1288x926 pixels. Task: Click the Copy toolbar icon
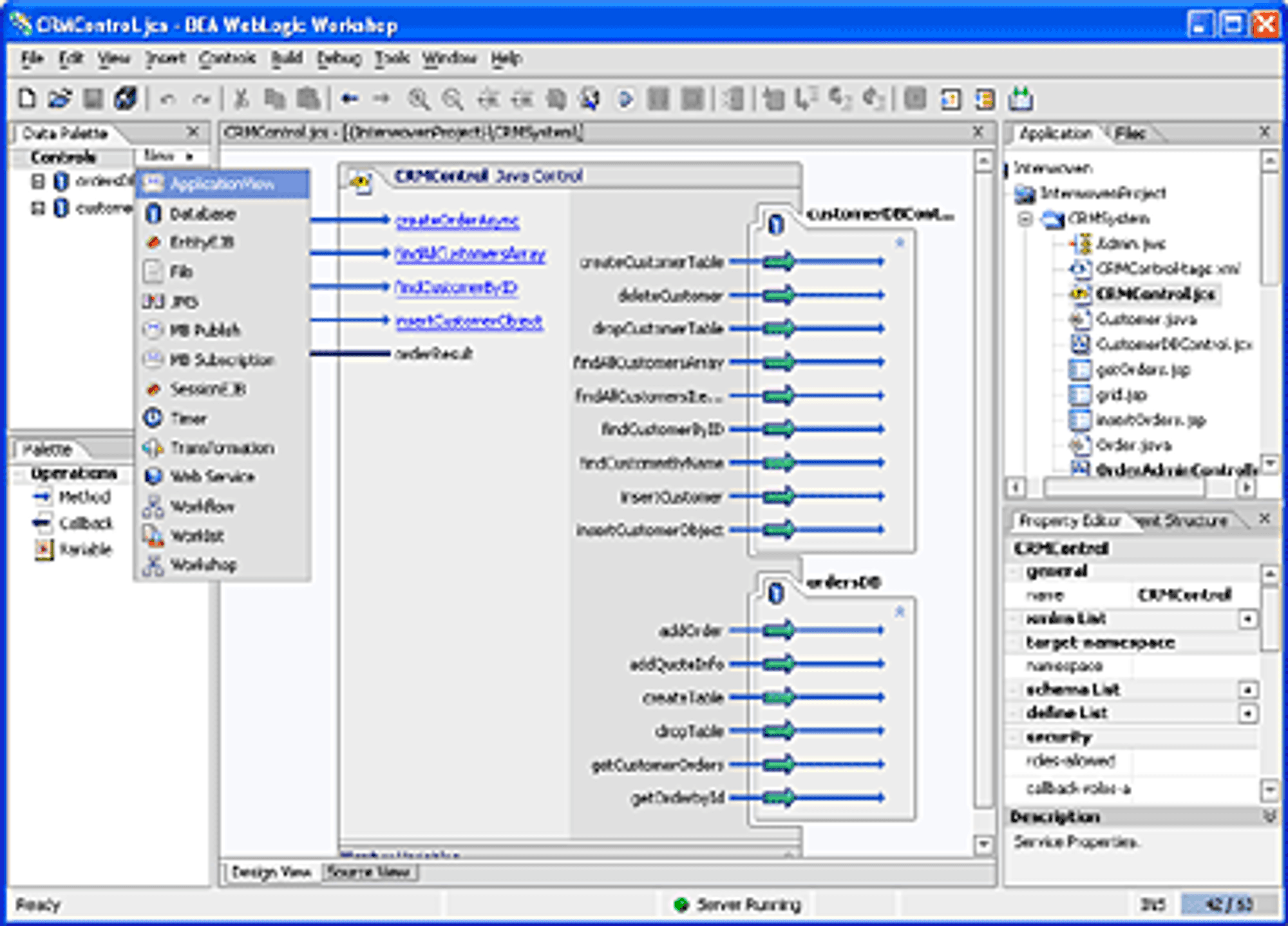click(275, 99)
